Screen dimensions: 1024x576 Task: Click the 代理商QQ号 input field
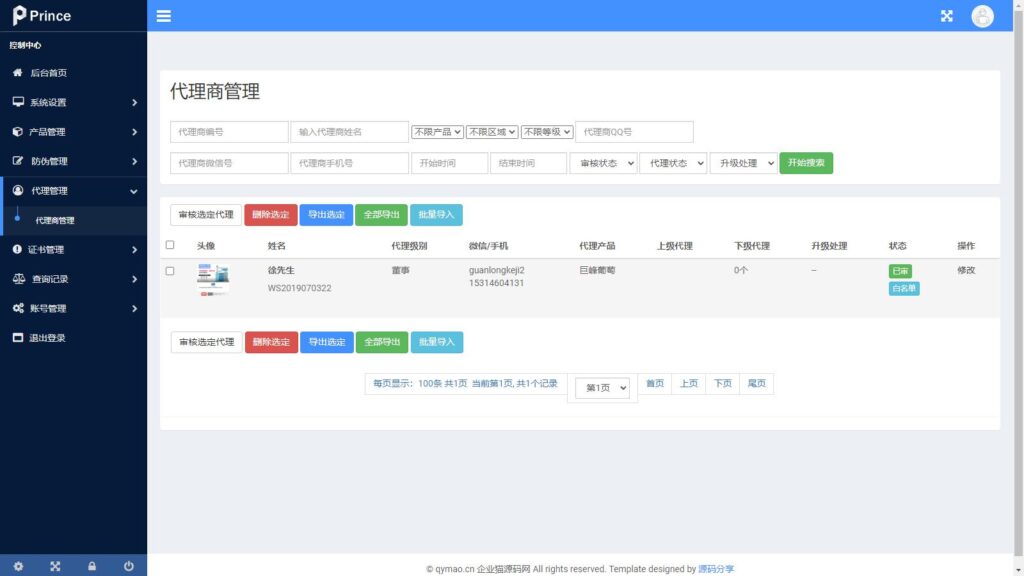(x=632, y=131)
